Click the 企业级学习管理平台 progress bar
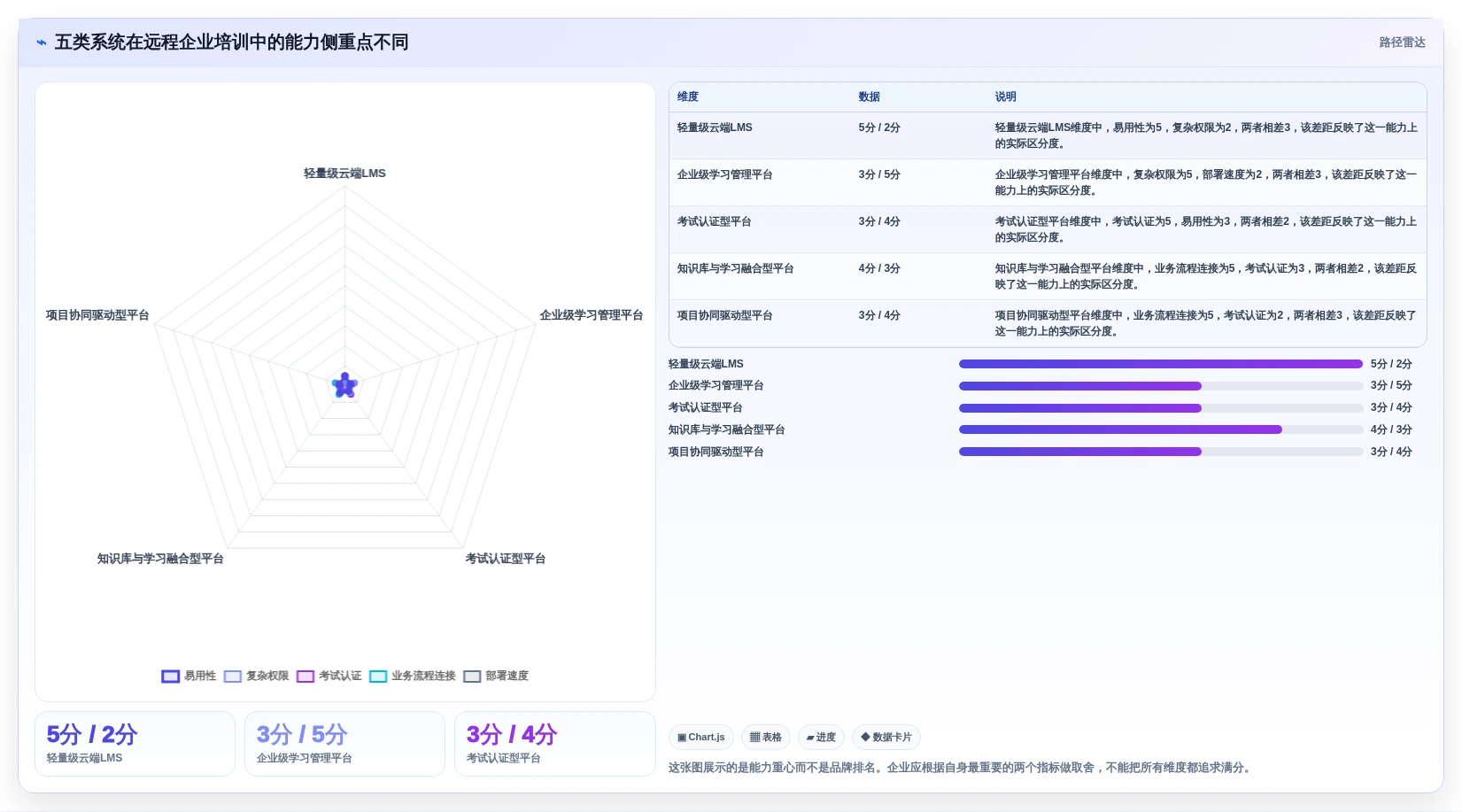Image resolution: width=1462 pixels, height=812 pixels. point(1161,386)
